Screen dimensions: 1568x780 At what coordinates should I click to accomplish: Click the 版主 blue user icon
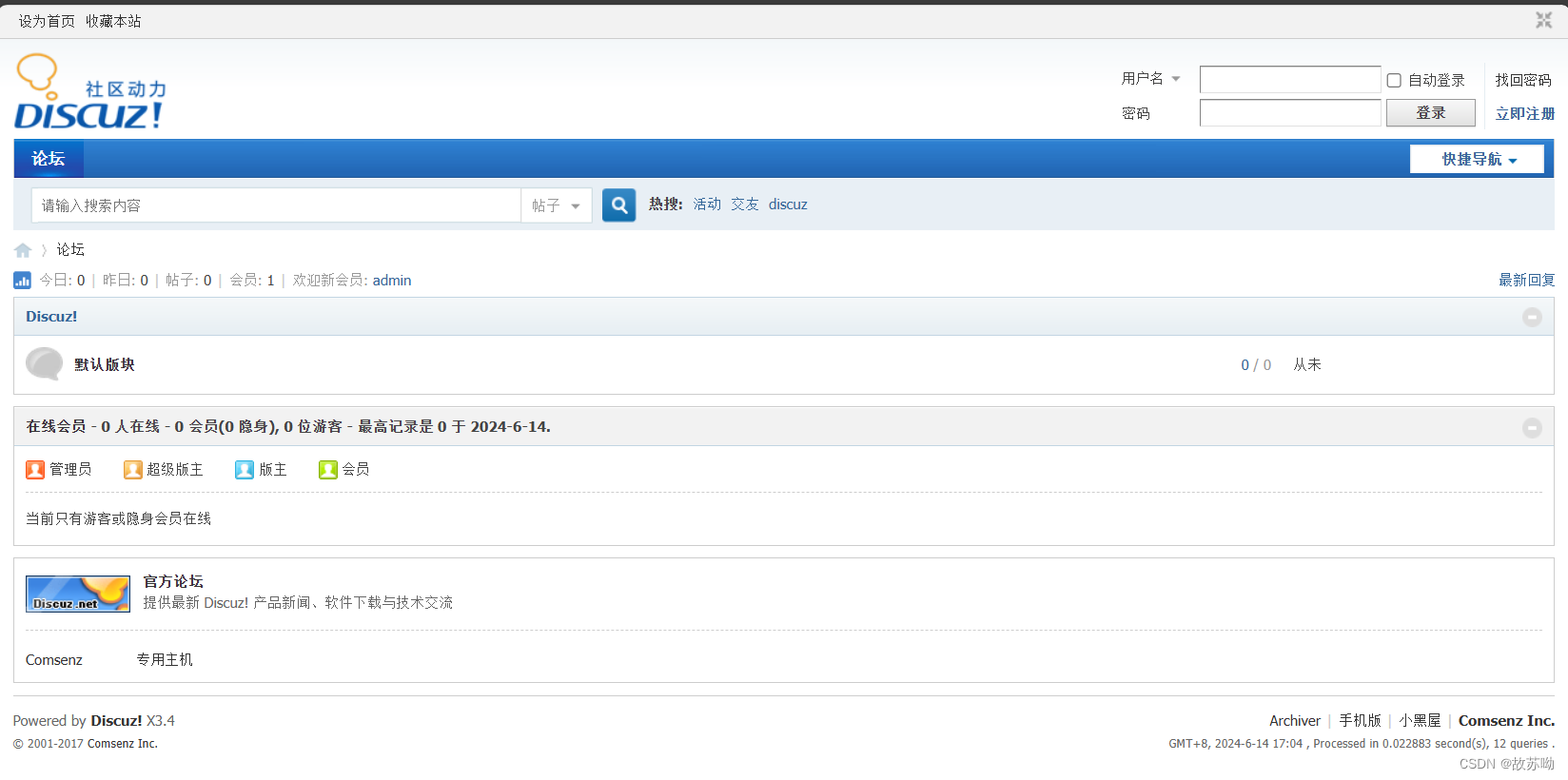click(x=245, y=470)
